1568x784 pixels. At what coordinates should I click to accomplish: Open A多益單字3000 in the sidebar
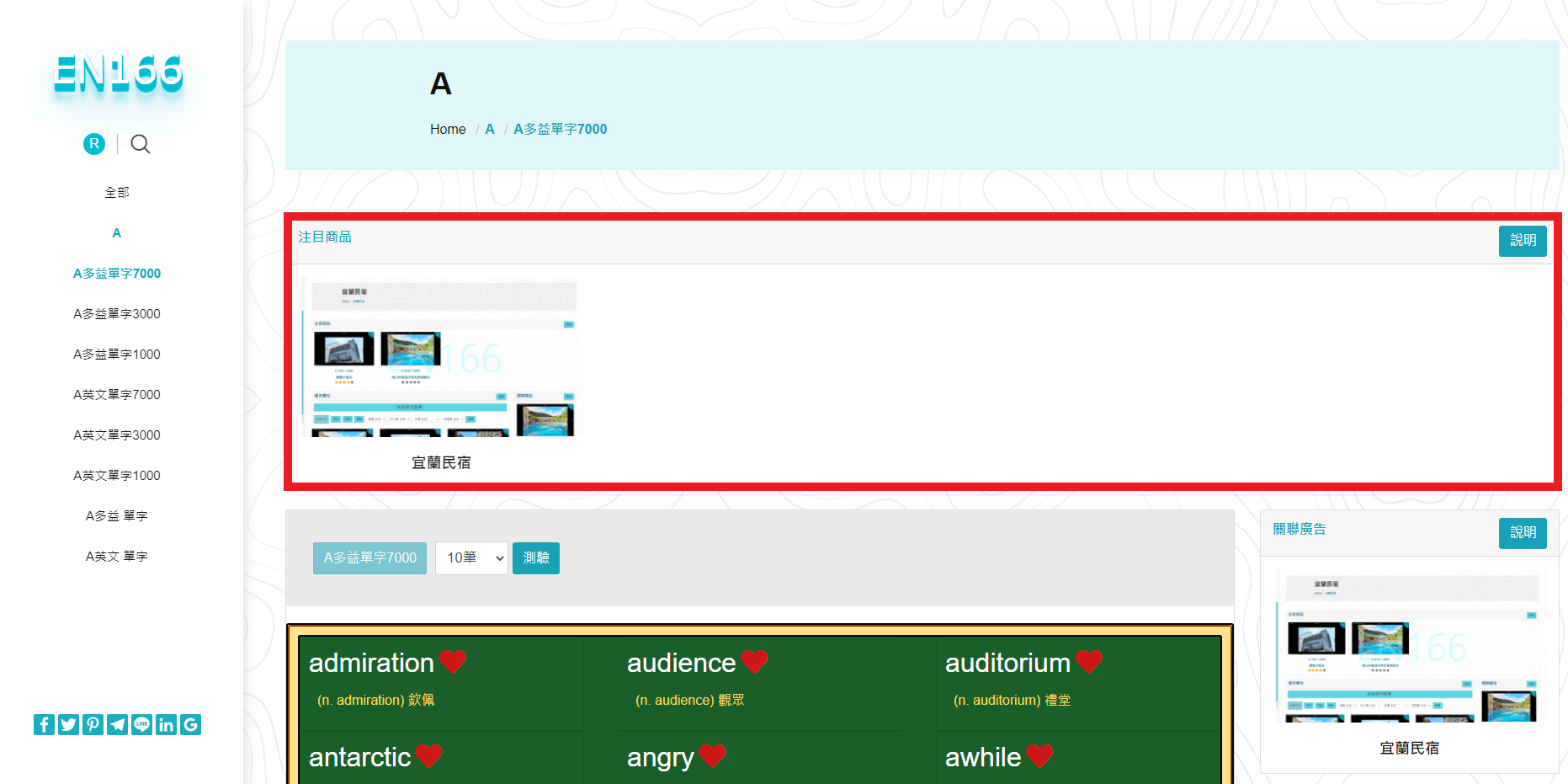(x=117, y=314)
